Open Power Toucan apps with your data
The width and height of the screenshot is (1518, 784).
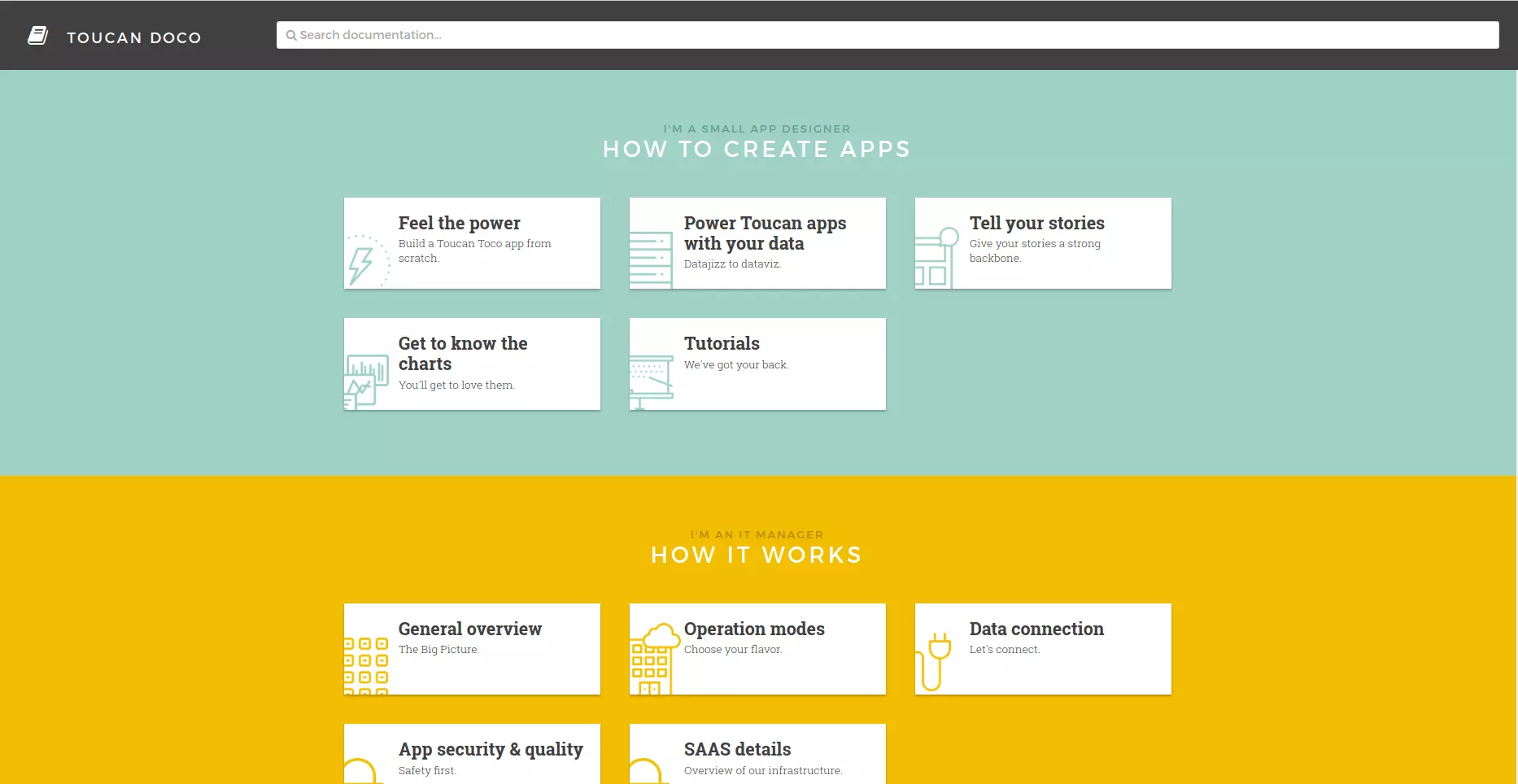click(x=764, y=233)
